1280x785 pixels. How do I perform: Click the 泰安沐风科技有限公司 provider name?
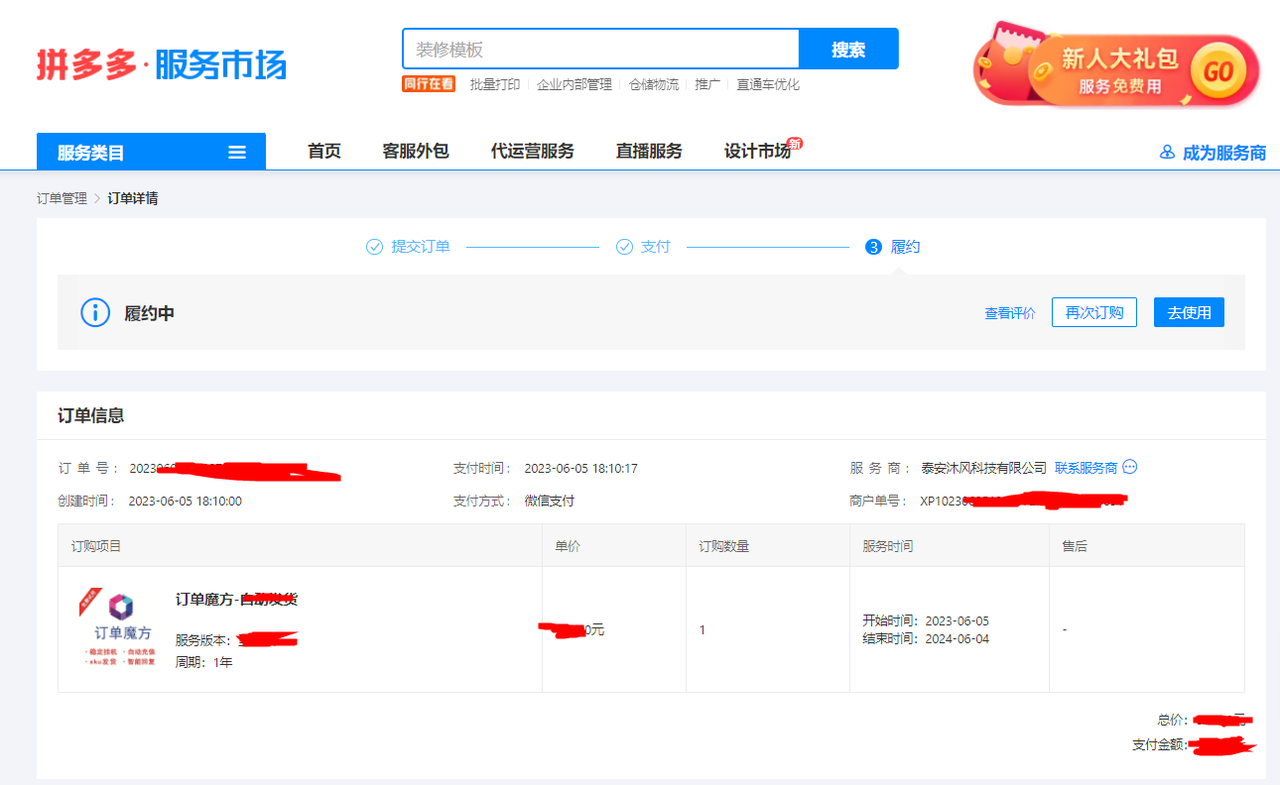tap(984, 468)
